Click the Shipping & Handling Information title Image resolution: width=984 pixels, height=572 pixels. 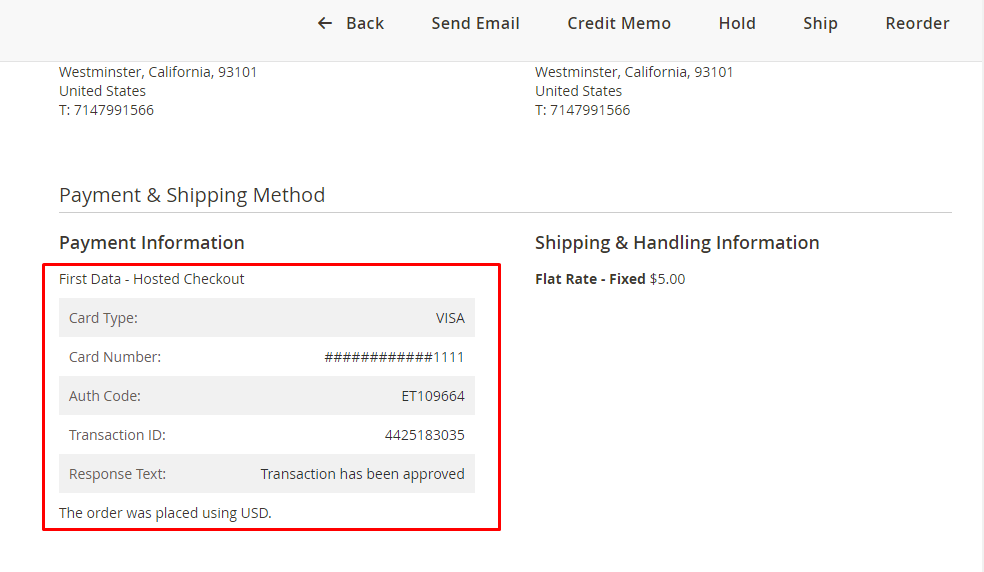click(x=677, y=242)
